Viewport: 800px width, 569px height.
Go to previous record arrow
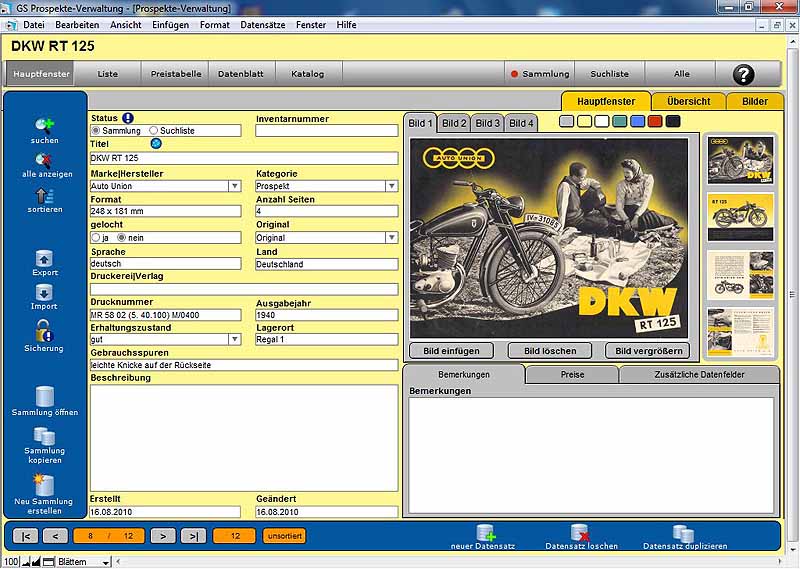(x=56, y=536)
